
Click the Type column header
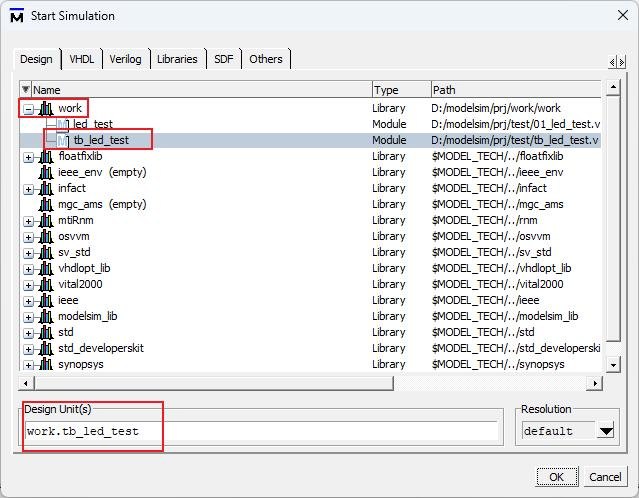pyautogui.click(x=401, y=90)
